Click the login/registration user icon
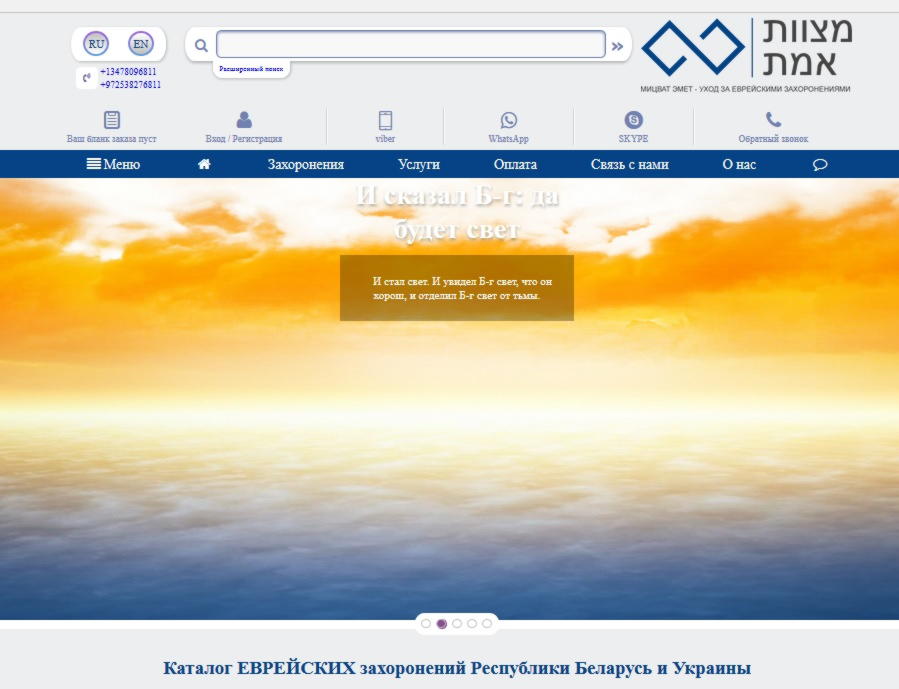Screen dimensions: 899x689 [244, 120]
